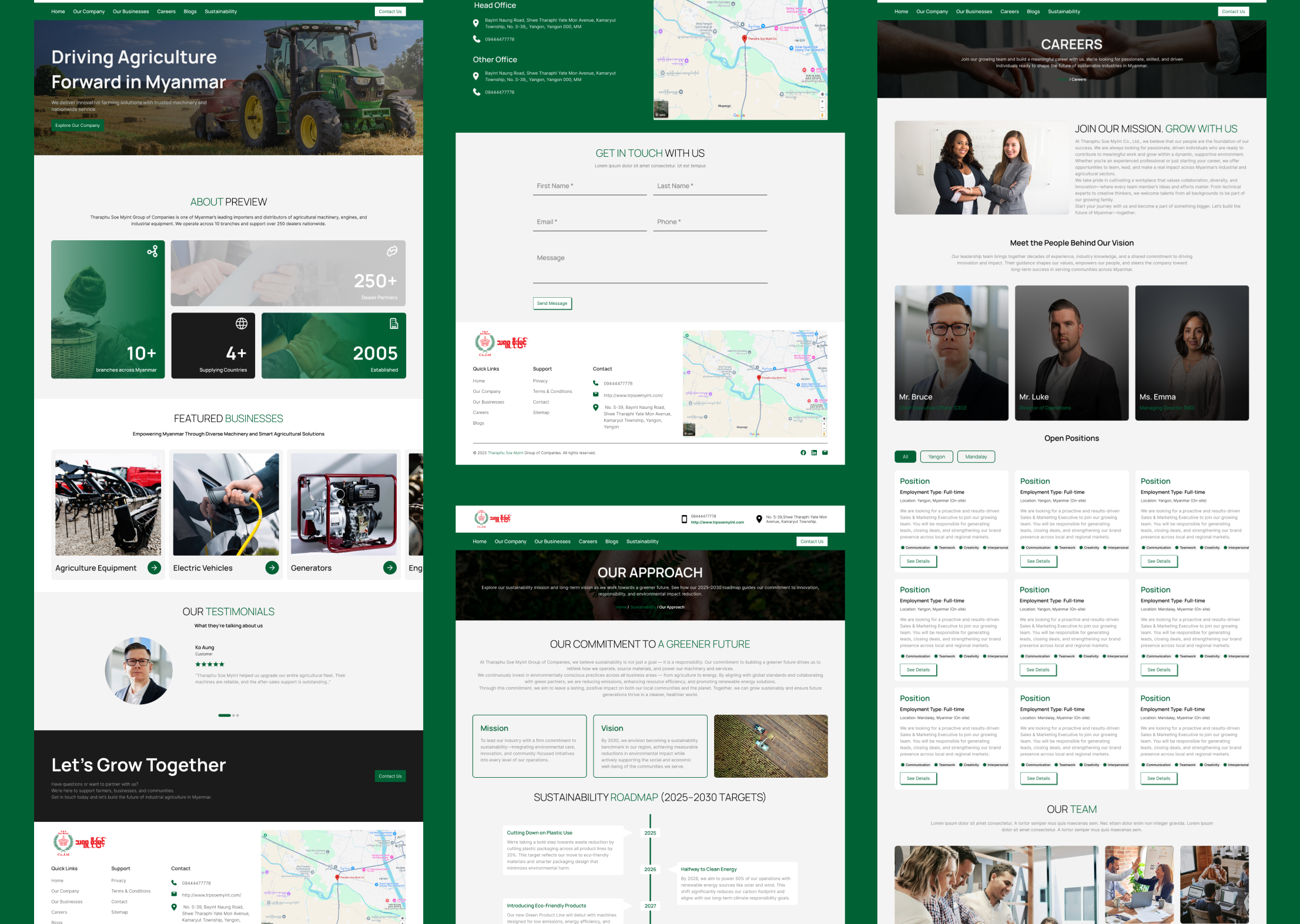
Task: Open Layers thumbnail on Head Office map
Action: 661,110
